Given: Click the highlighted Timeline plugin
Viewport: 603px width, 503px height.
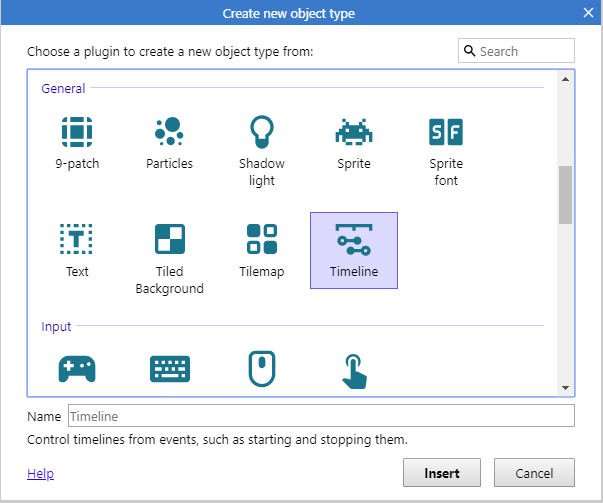Looking at the screenshot, I should [354, 250].
